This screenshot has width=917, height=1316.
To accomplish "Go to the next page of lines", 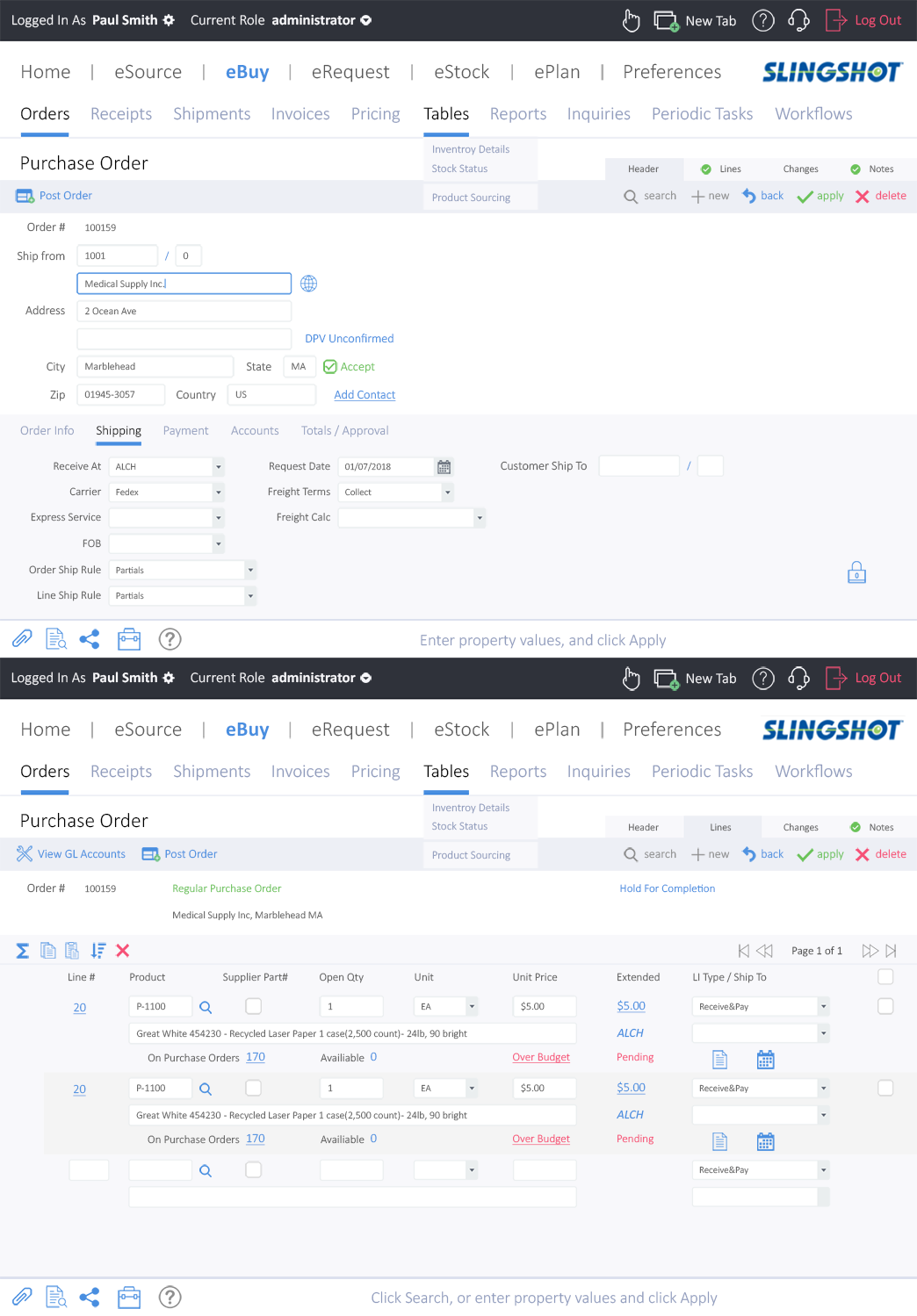I will [x=870, y=951].
